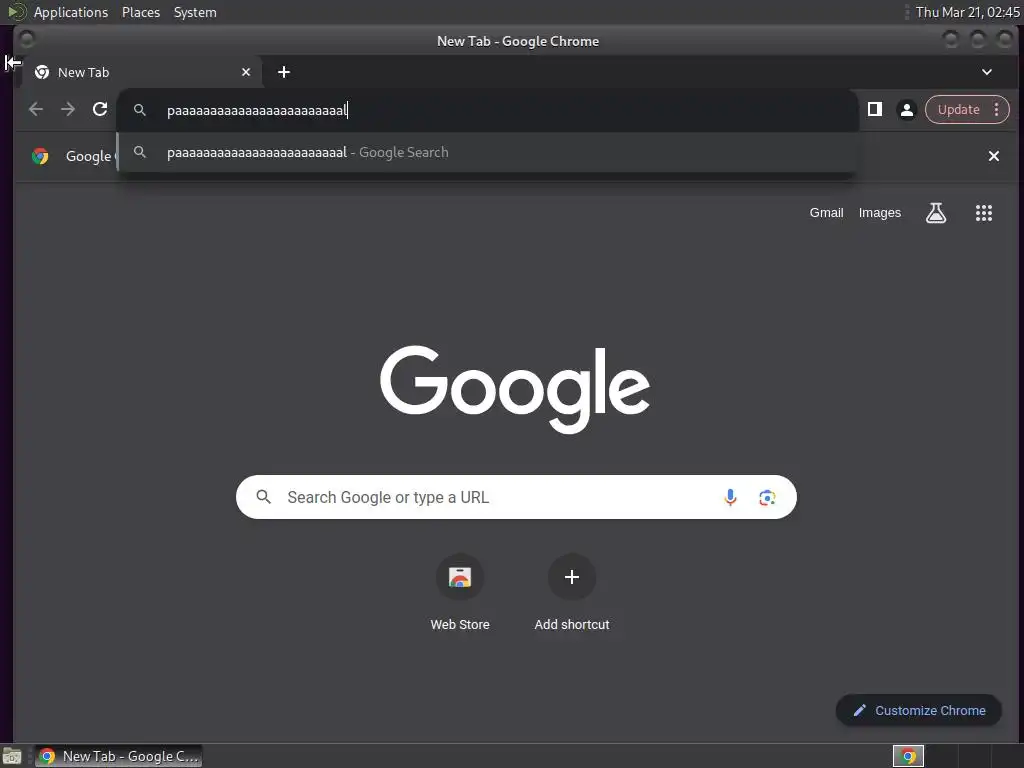
Task: Search by image with Lens icon
Action: pyautogui.click(x=767, y=498)
